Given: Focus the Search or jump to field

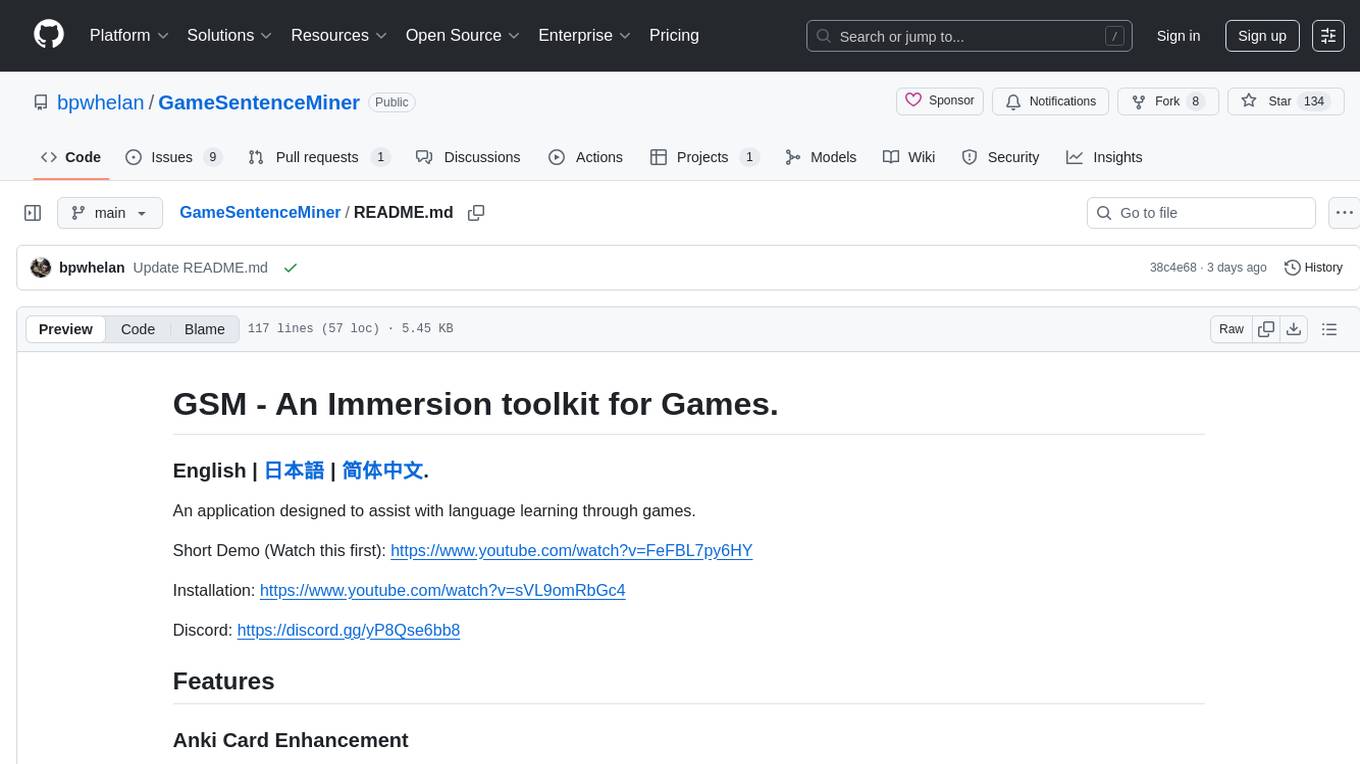Looking at the screenshot, I should point(969,36).
